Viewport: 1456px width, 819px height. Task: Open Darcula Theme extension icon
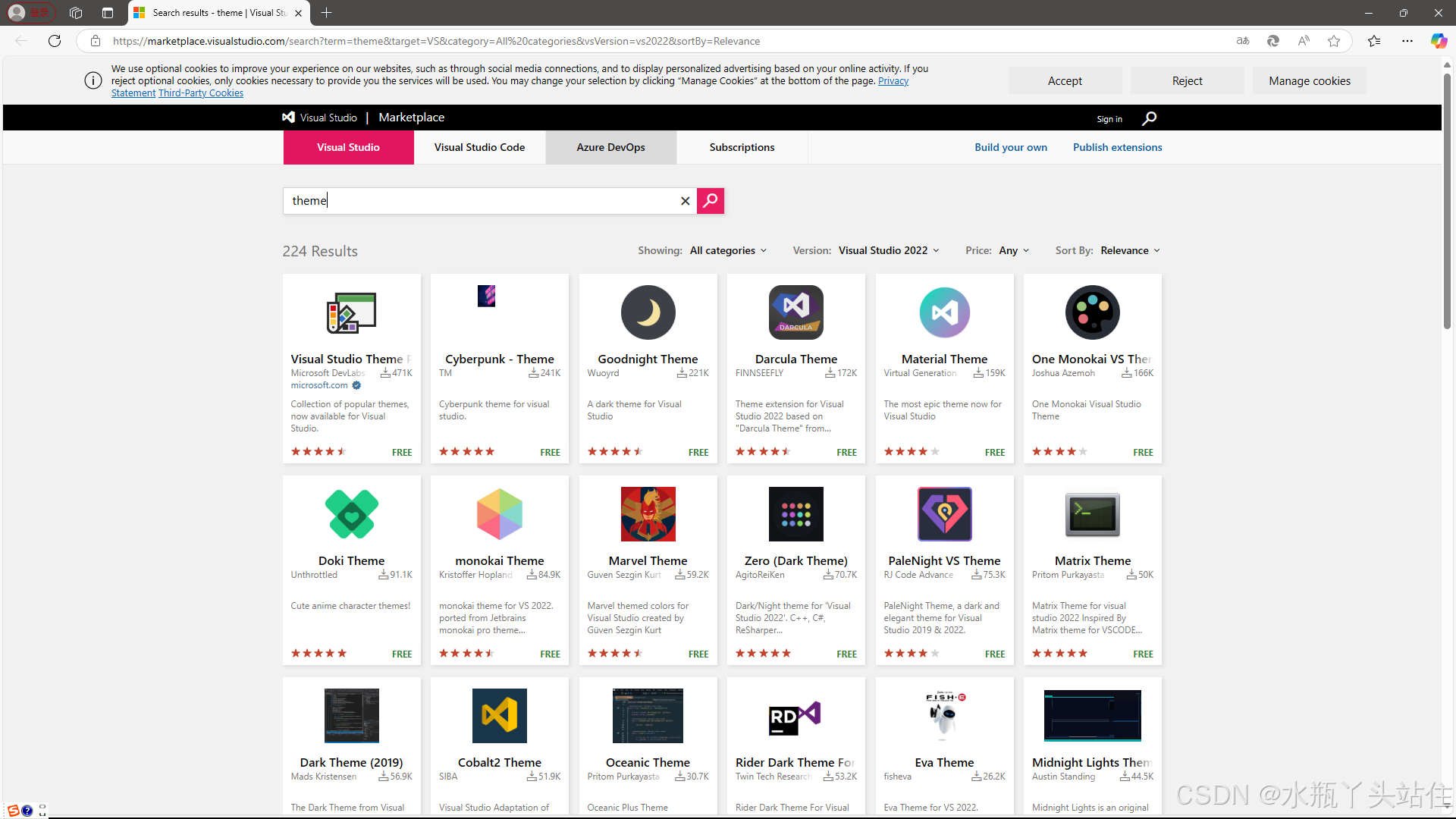click(795, 312)
